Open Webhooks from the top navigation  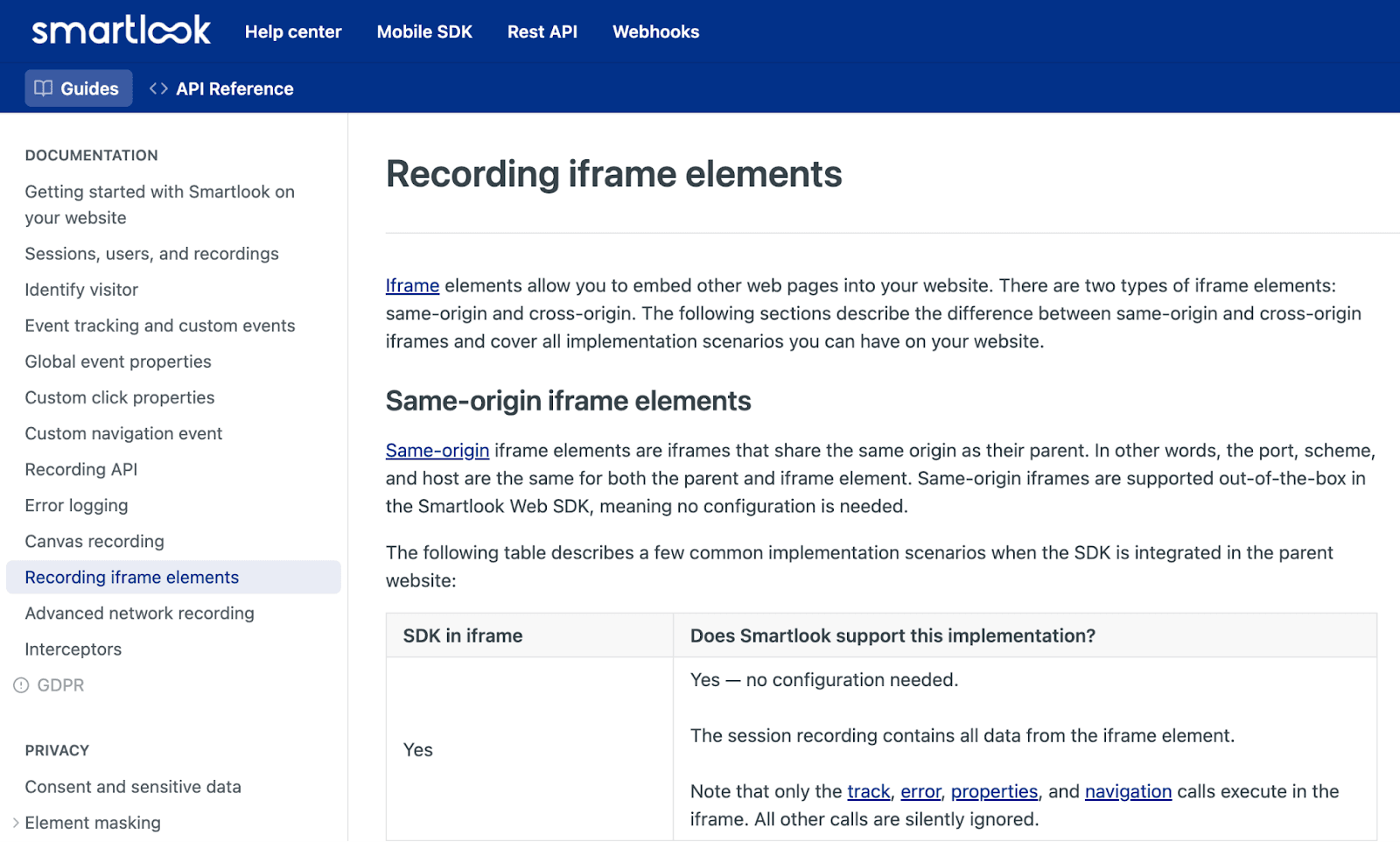(x=655, y=32)
